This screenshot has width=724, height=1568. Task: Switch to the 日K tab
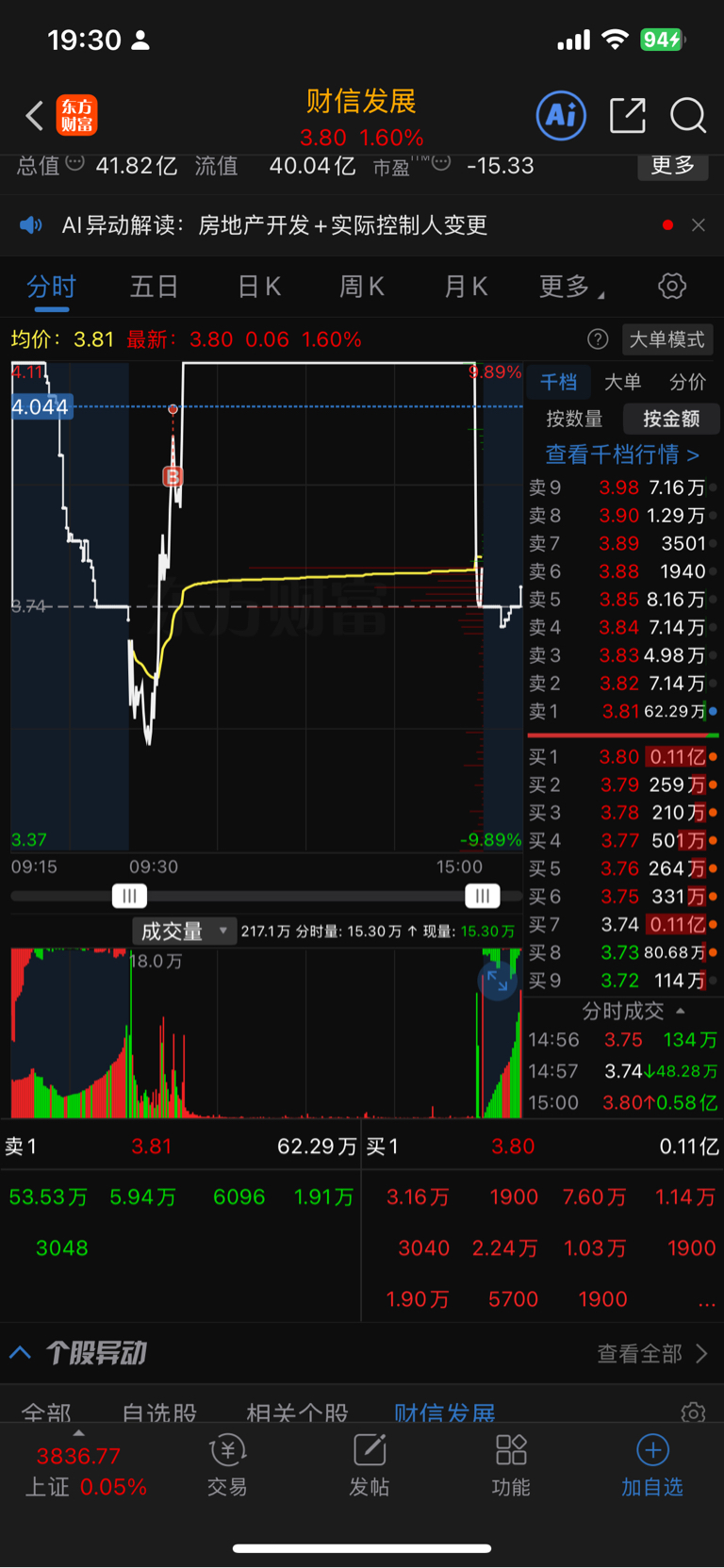259,286
